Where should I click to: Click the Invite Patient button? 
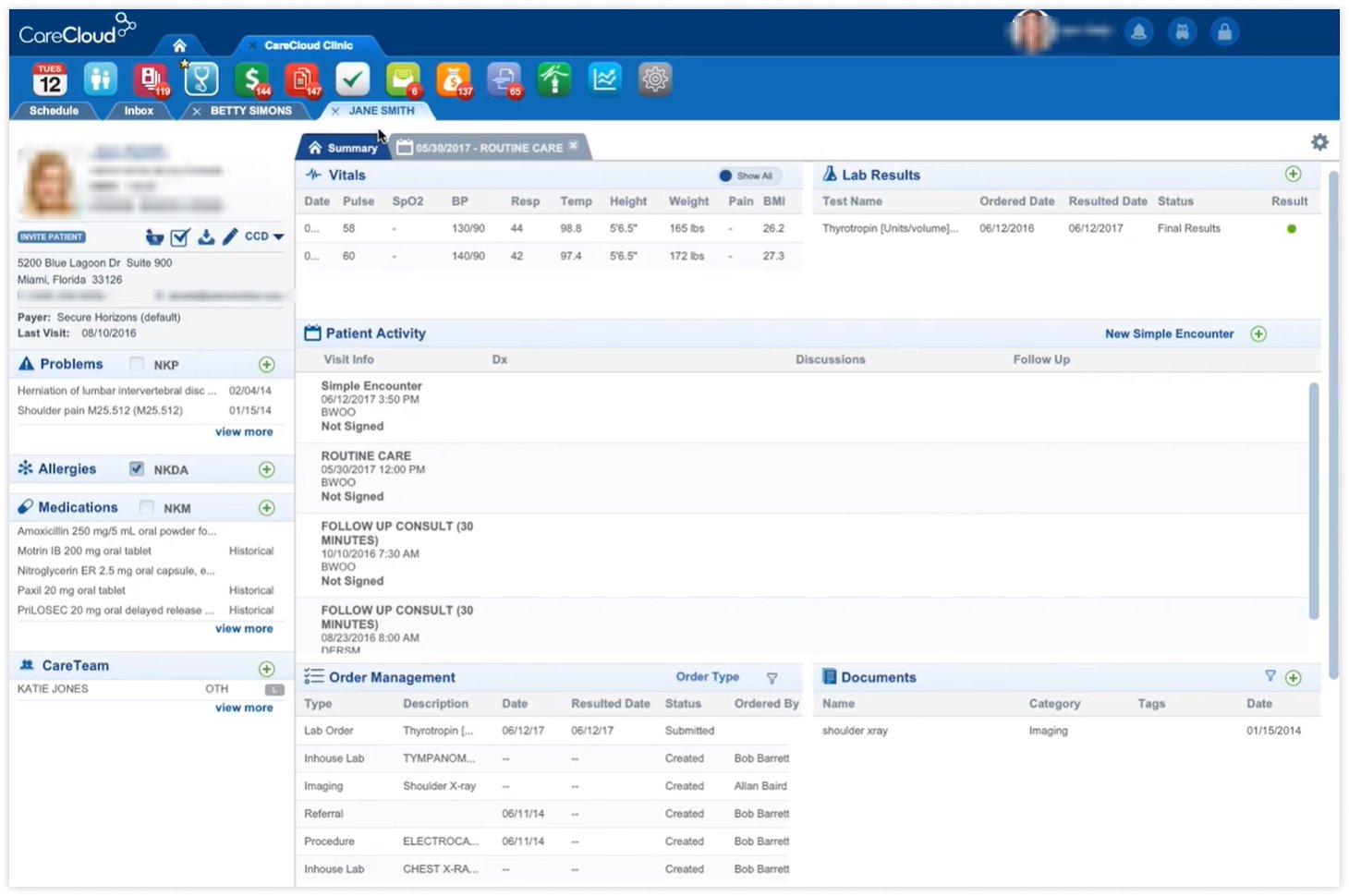pyautogui.click(x=50, y=236)
